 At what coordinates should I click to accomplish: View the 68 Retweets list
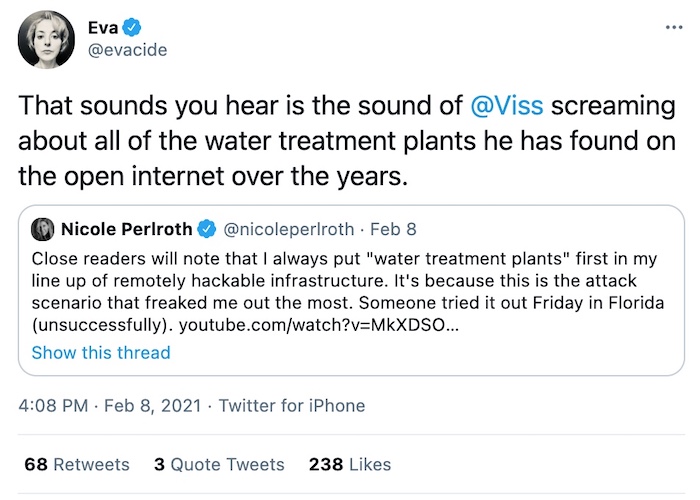tap(78, 464)
